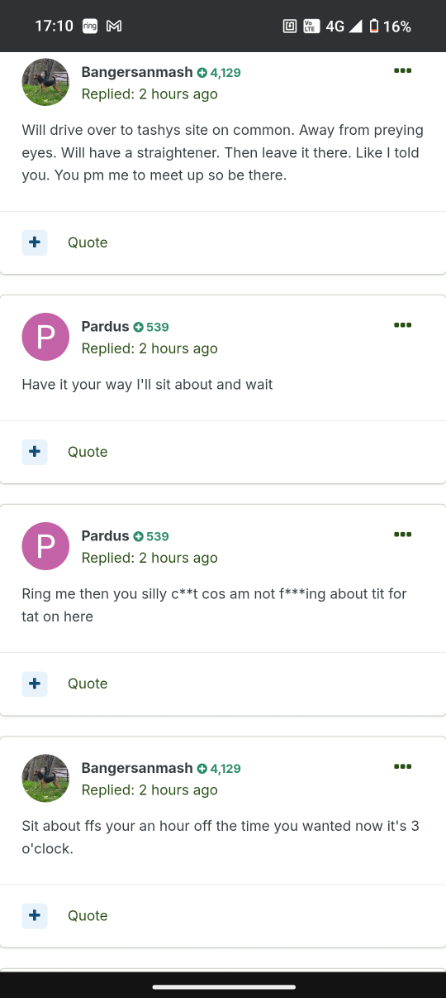The width and height of the screenshot is (446, 998).
Task: Open Pardus profile from 'Have it your way' post
Action: (105, 327)
